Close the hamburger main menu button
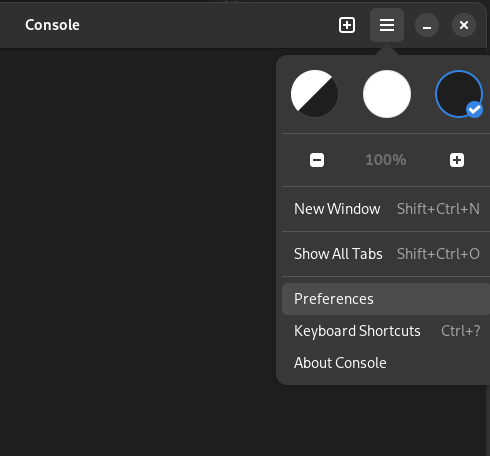 click(x=387, y=25)
